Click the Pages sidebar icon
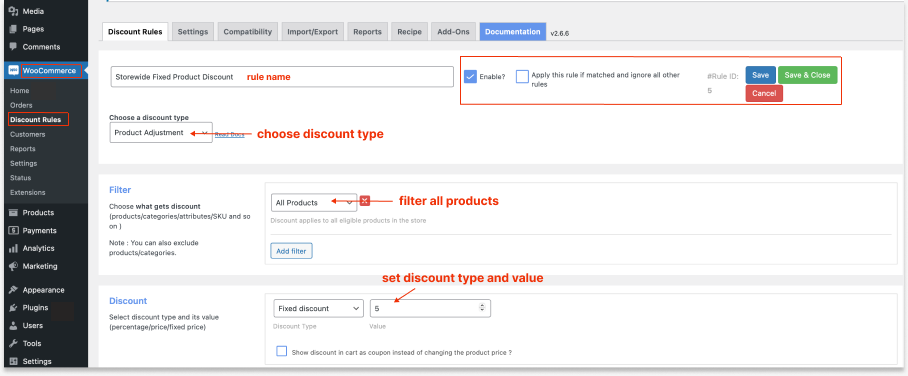Viewport: 908px width, 376px height. (13, 29)
